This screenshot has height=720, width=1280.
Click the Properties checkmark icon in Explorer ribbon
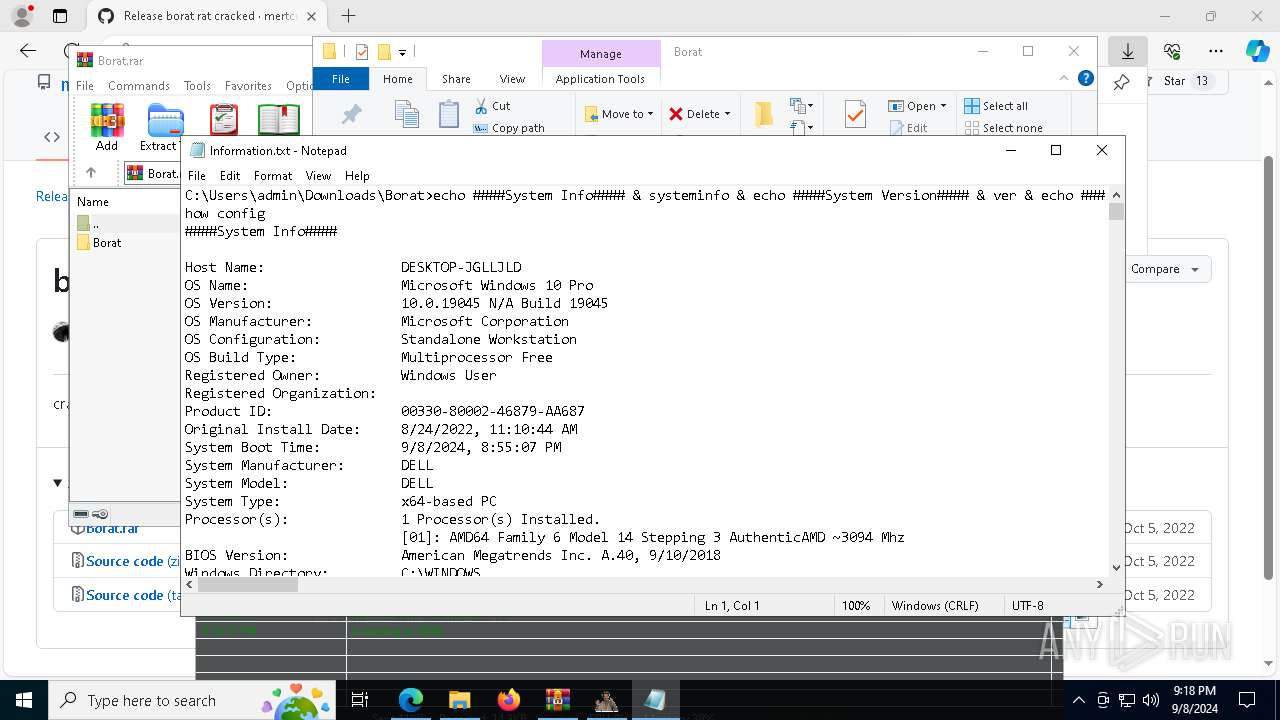click(x=855, y=115)
